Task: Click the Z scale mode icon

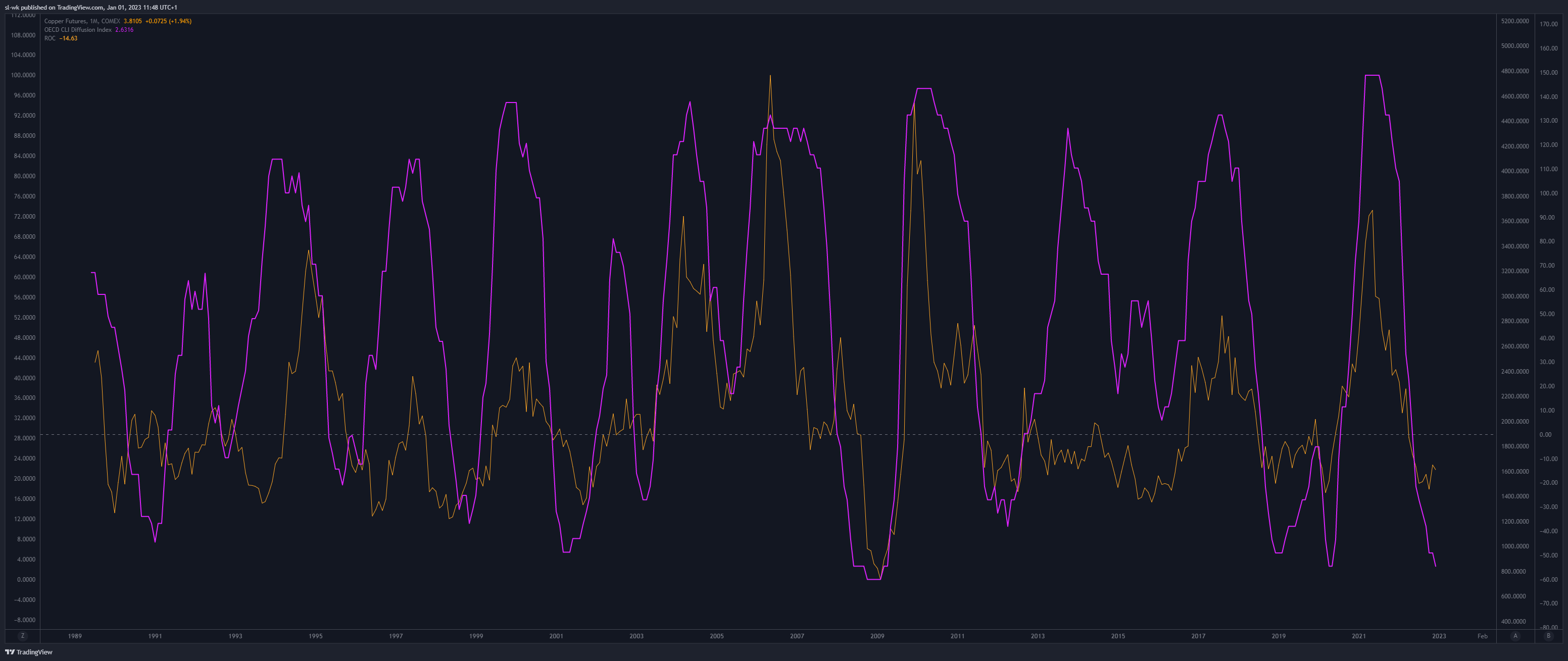Action: coord(23,636)
